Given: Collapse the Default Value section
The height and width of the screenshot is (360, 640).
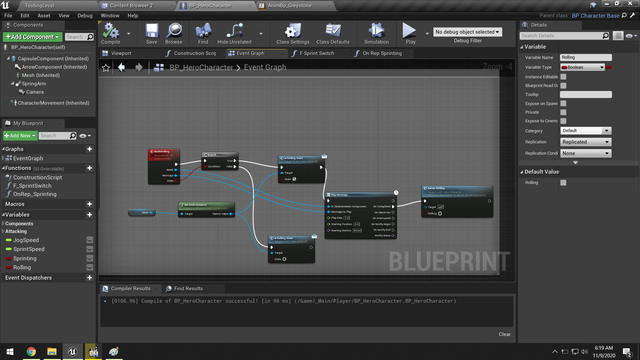Looking at the screenshot, I should pyautogui.click(x=522, y=172).
